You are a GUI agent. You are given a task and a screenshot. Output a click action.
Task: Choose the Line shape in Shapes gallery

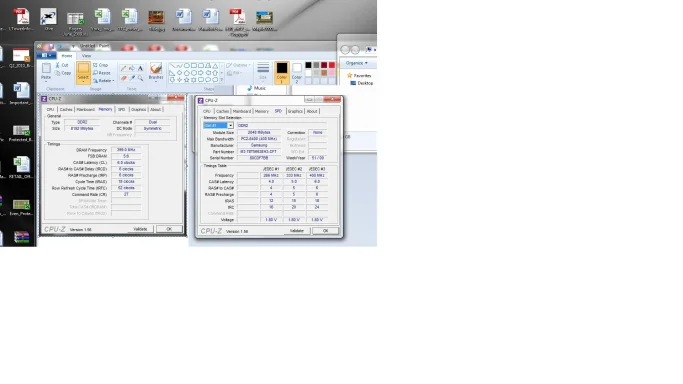pyautogui.click(x=172, y=66)
